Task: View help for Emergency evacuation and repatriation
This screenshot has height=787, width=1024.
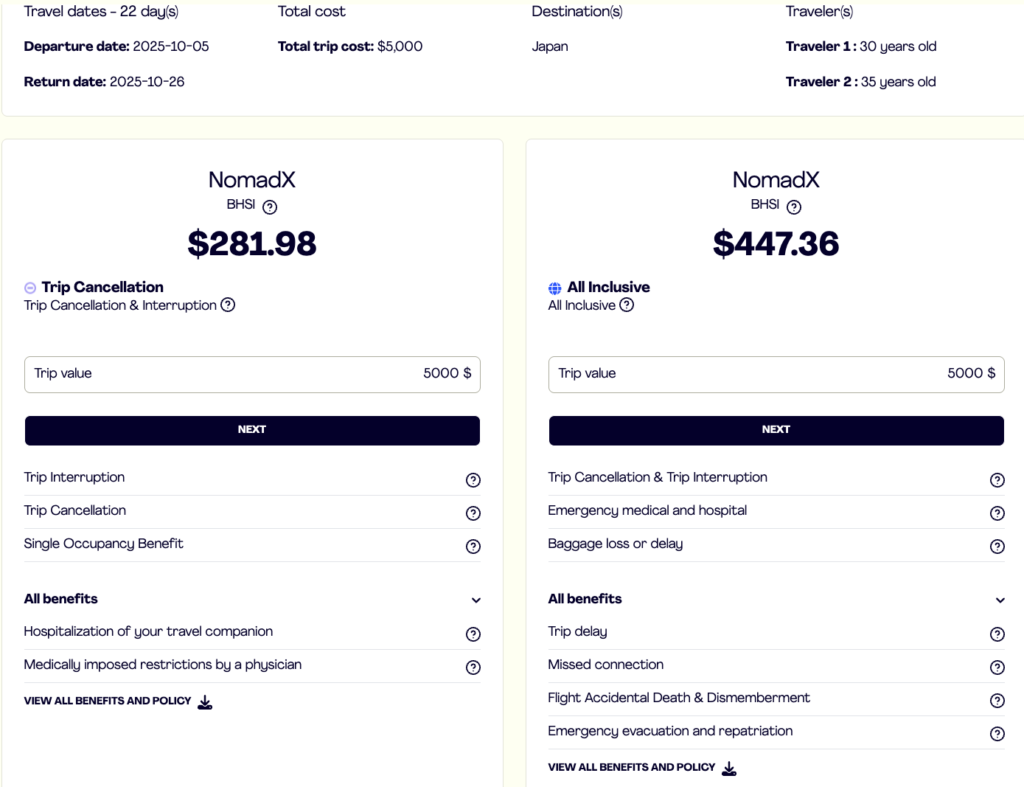Action: (997, 733)
